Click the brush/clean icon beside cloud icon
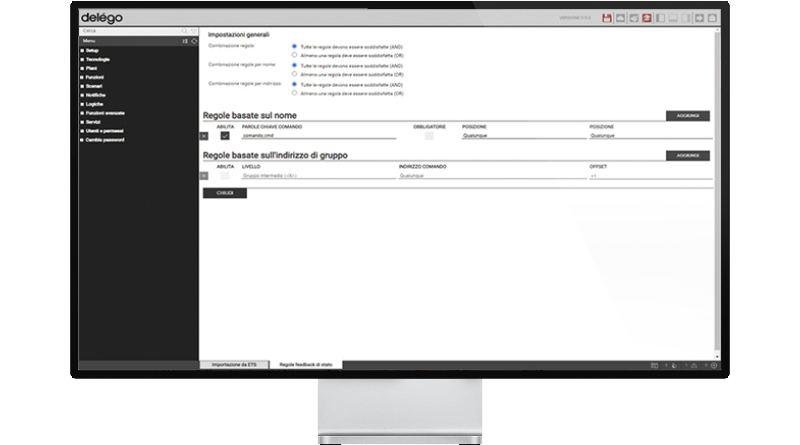The height and width of the screenshot is (445, 800). pos(634,18)
